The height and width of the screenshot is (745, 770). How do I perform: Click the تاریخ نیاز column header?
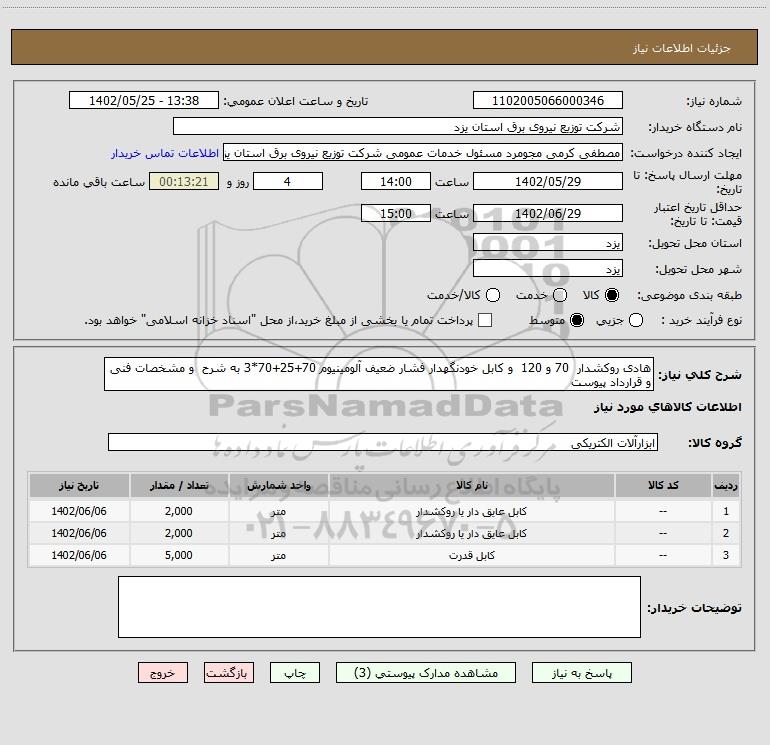[79, 486]
